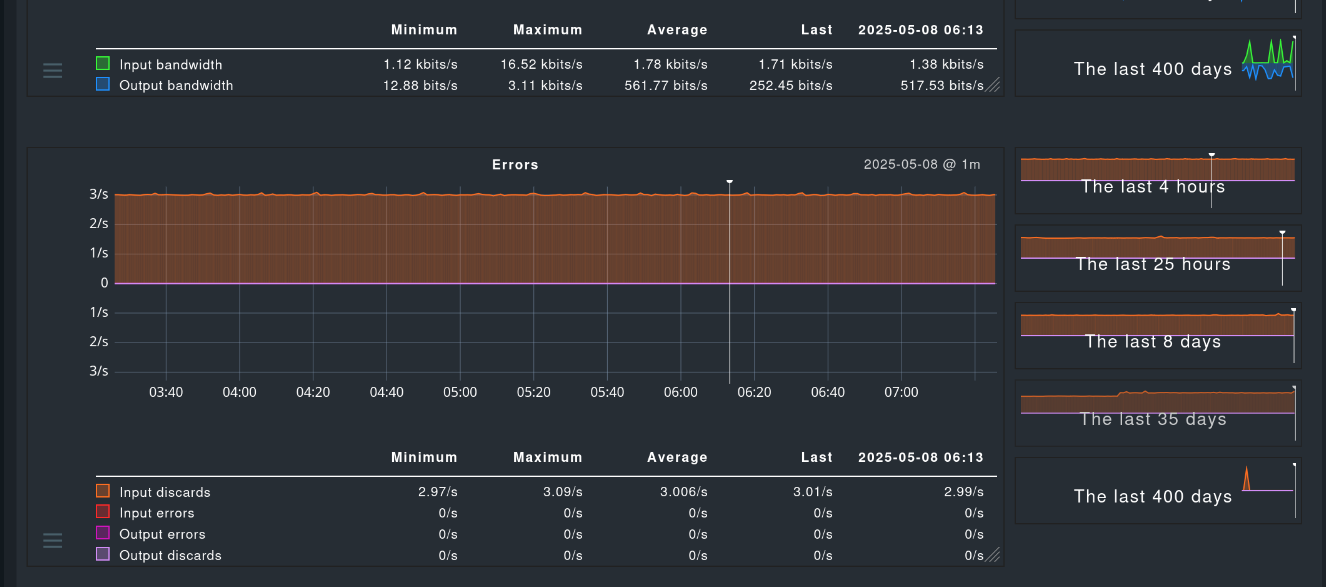The width and height of the screenshot is (1326, 587).
Task: Click the Errors graph title
Action: (515, 164)
